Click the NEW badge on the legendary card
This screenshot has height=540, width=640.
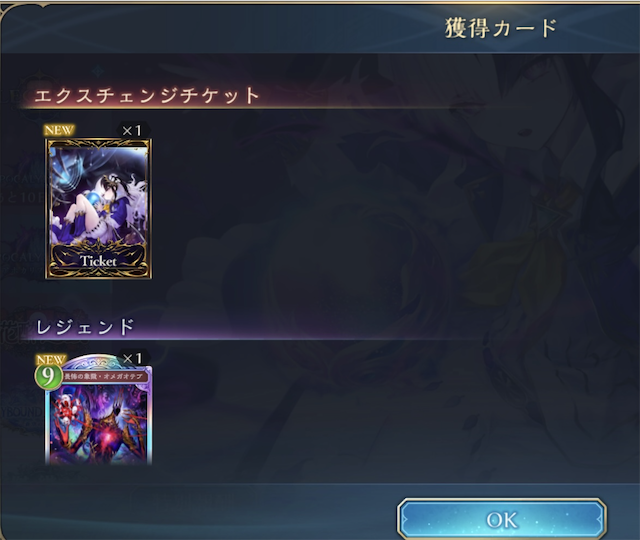coord(51,360)
